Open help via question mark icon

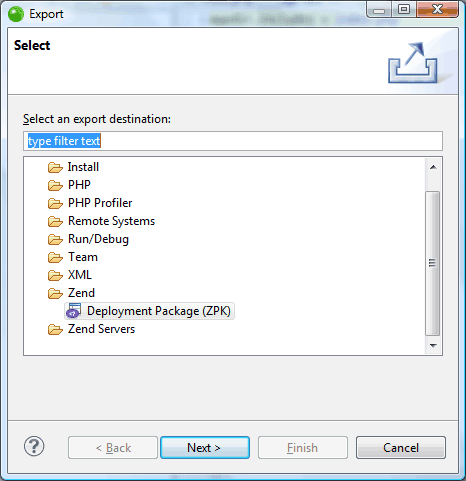tap(34, 446)
